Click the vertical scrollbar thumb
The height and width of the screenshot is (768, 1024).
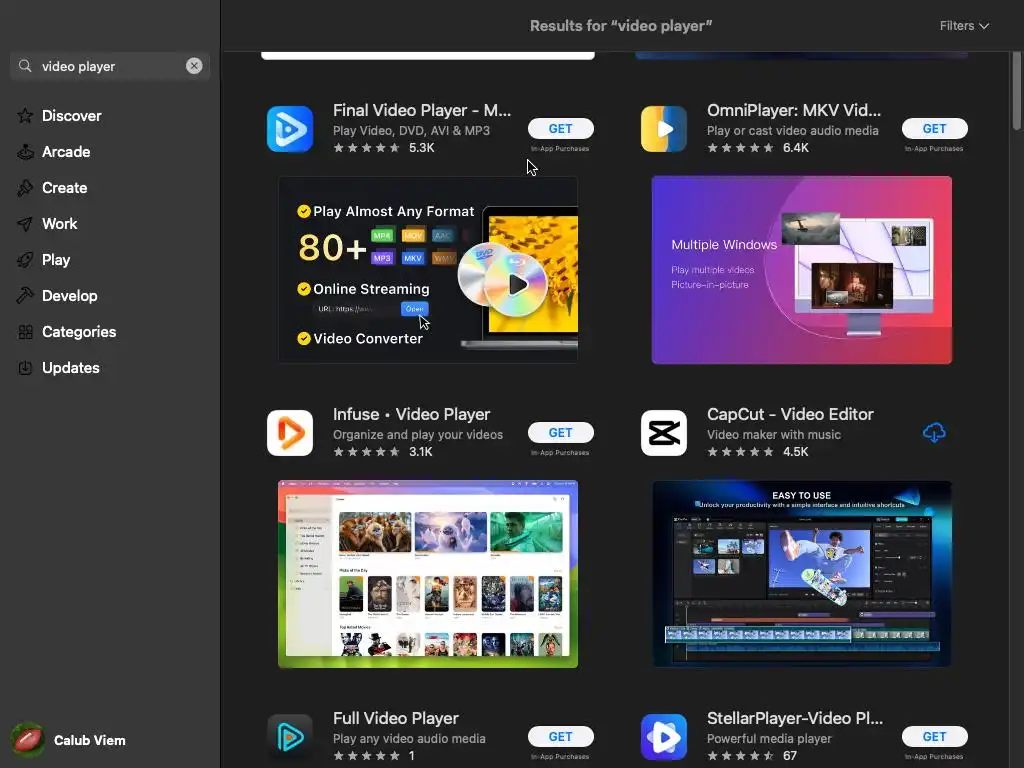[1016, 91]
